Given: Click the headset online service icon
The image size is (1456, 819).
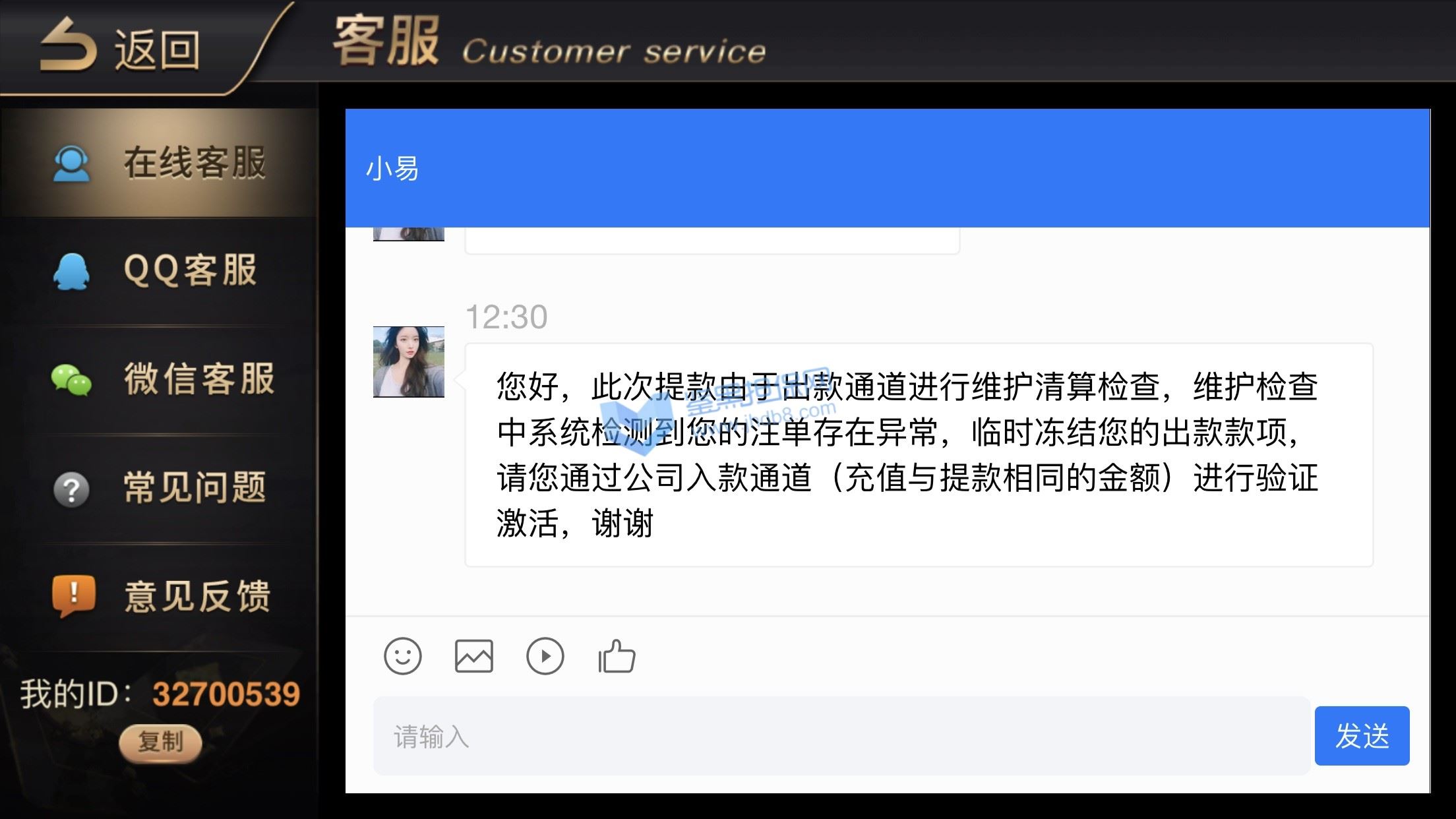Looking at the screenshot, I should 71,164.
